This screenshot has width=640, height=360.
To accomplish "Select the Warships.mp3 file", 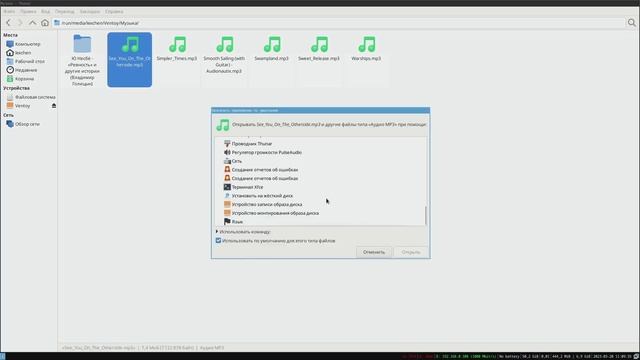I will point(366,49).
